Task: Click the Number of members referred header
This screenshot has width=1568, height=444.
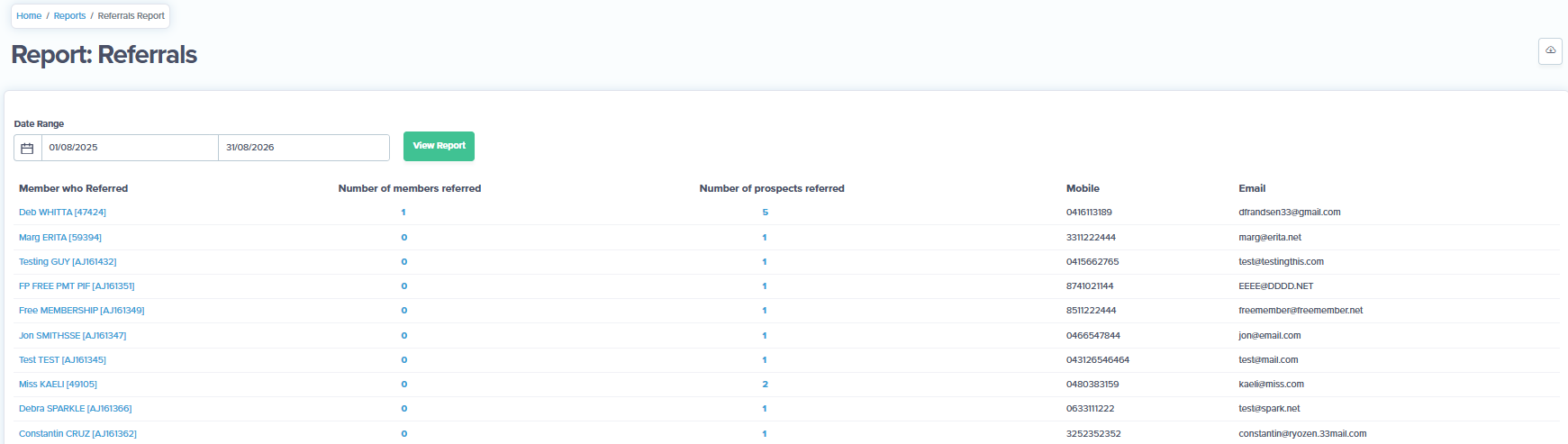Action: tap(410, 188)
